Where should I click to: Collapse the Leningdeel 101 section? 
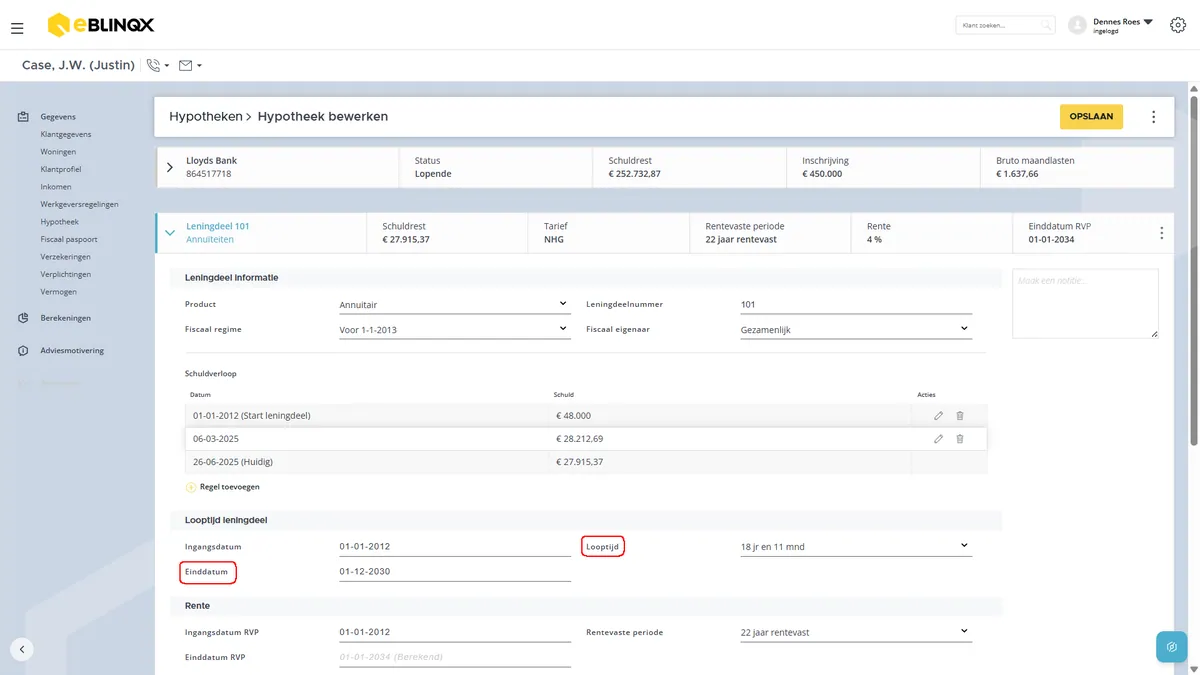click(170, 233)
